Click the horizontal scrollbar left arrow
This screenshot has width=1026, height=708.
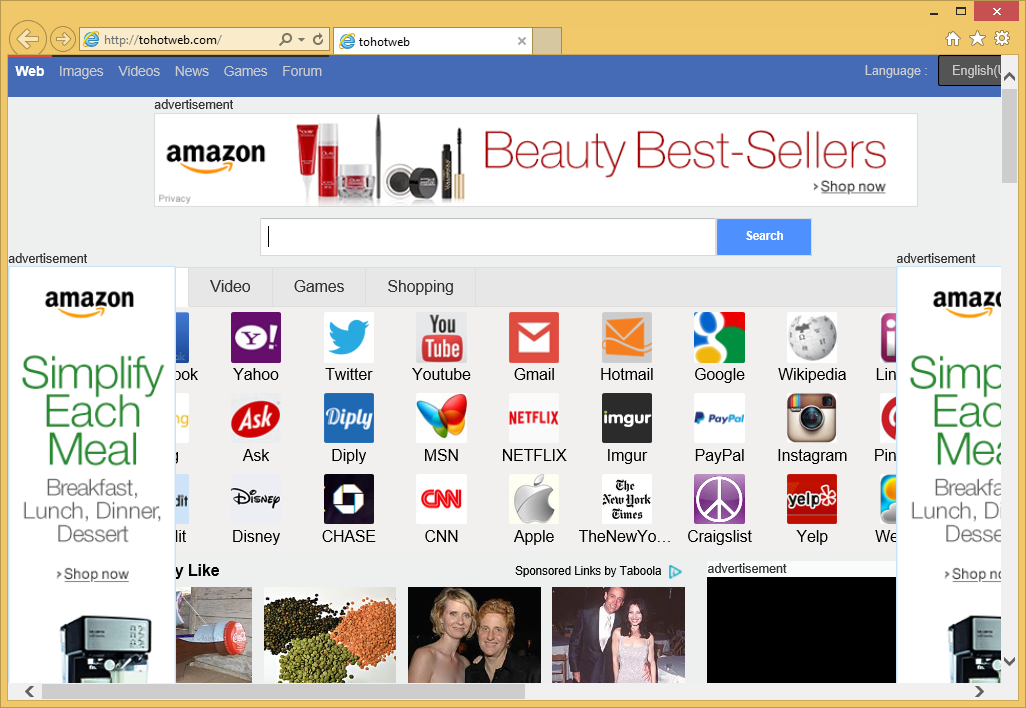(x=29, y=692)
